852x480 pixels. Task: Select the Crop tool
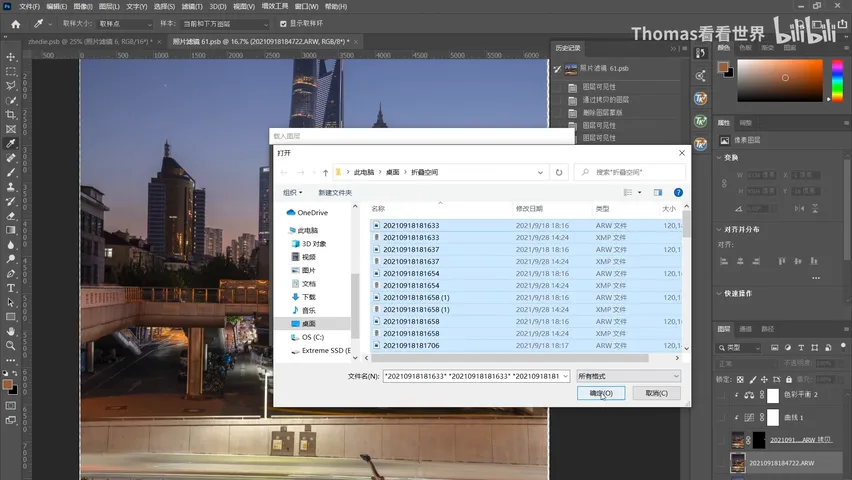pyautogui.click(x=11, y=115)
